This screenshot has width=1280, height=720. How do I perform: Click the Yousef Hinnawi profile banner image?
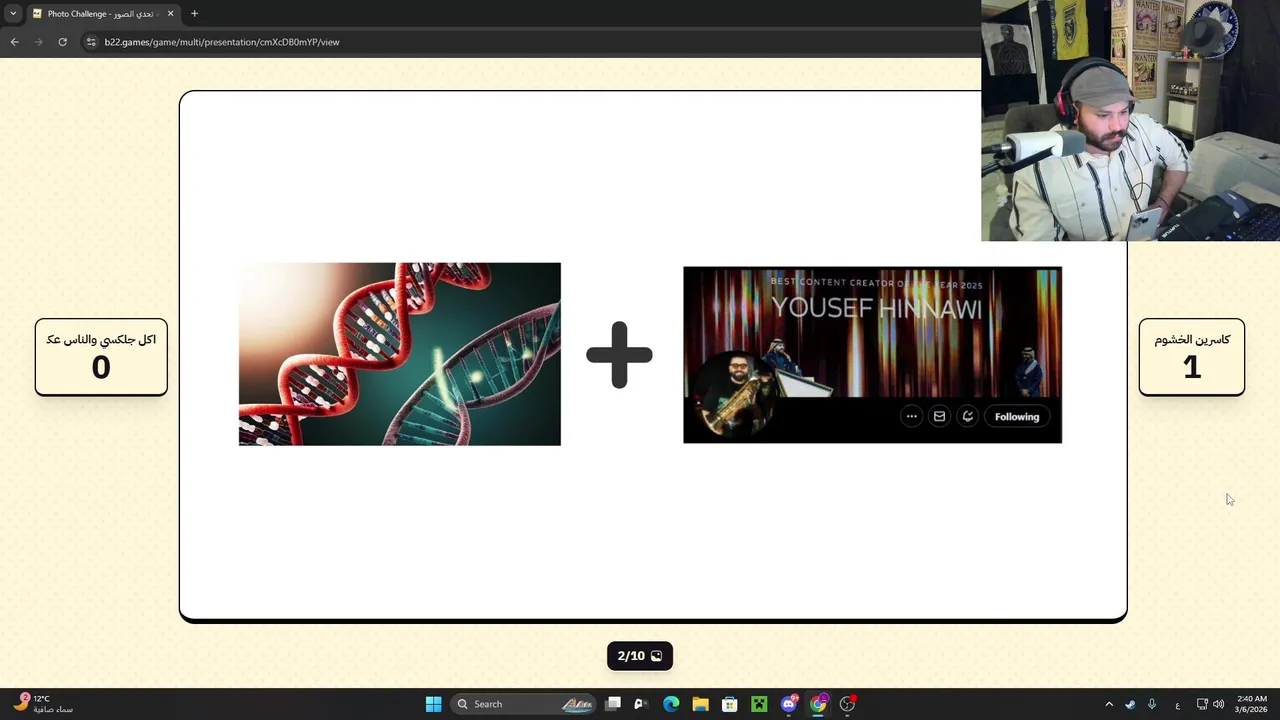[872, 355]
